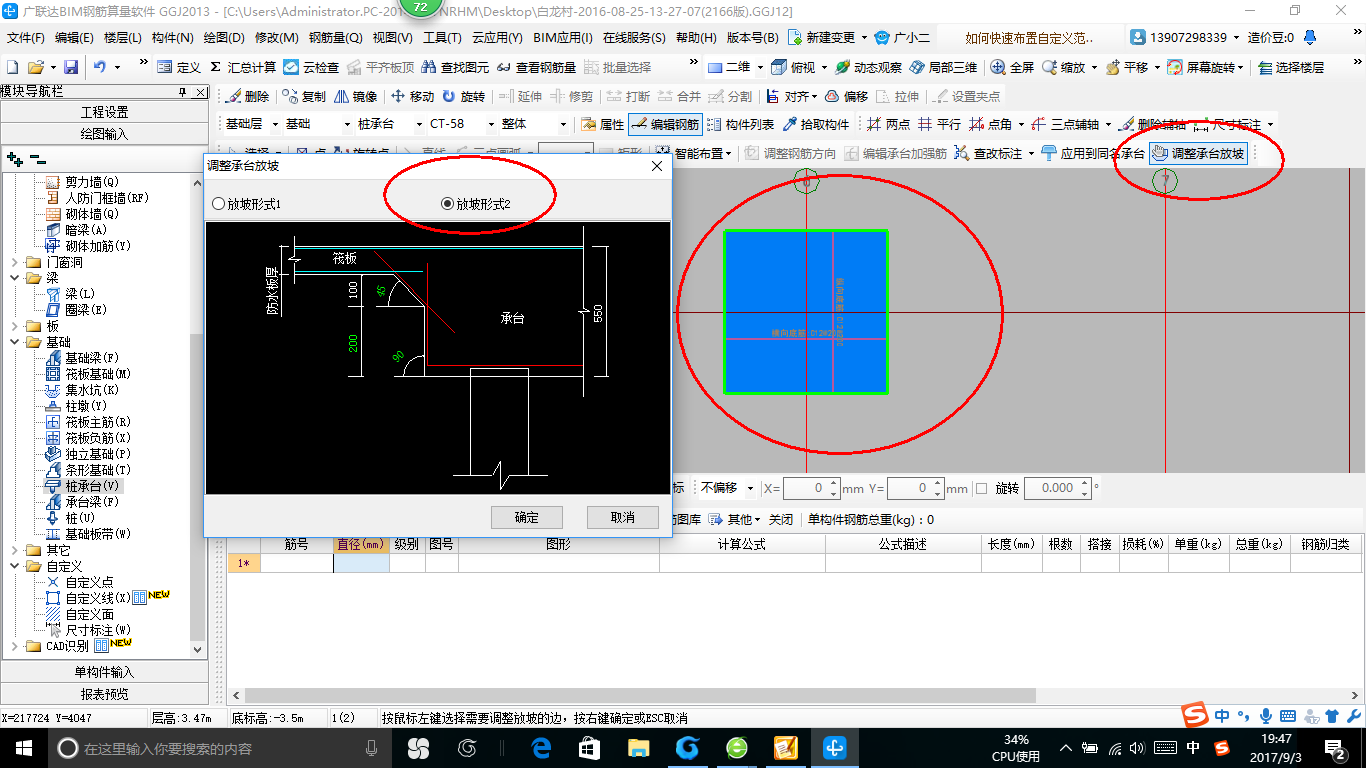Select 两点 two-point axis tool
The height and width of the screenshot is (768, 1366).
coord(889,125)
